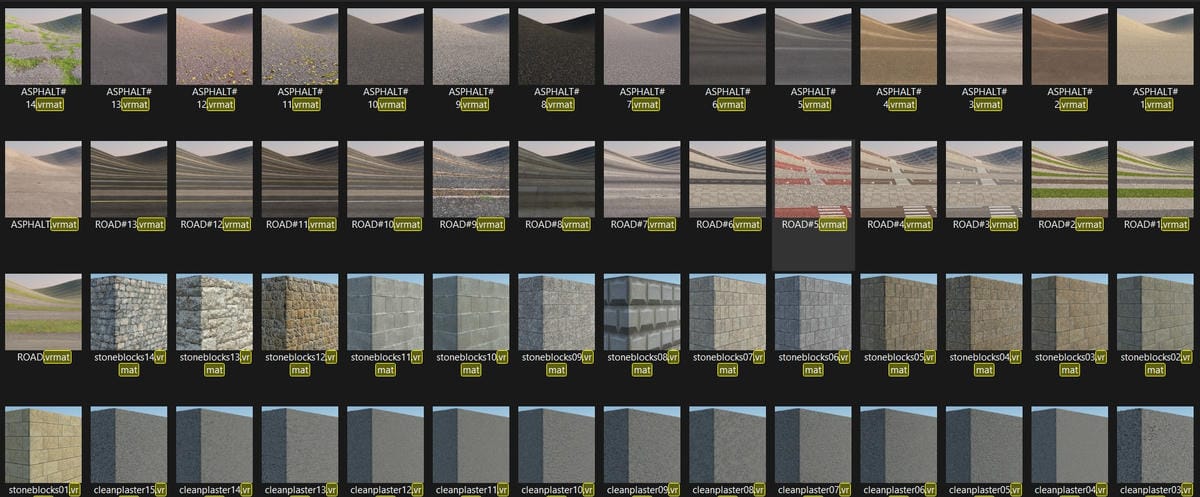Viewport: 1200px width, 497px height.
Task: Choose the stoneblocks08 concrete block thumbnail
Action: pos(641,312)
